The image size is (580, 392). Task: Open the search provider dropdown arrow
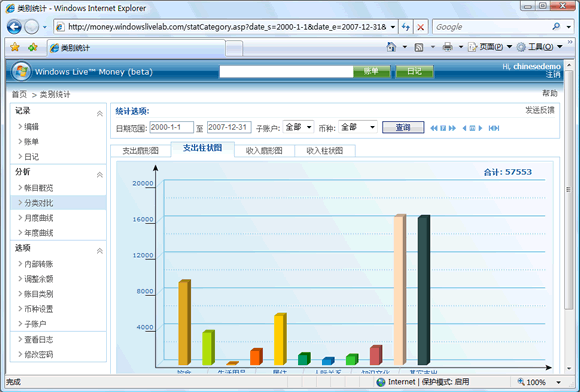[x=569, y=27]
